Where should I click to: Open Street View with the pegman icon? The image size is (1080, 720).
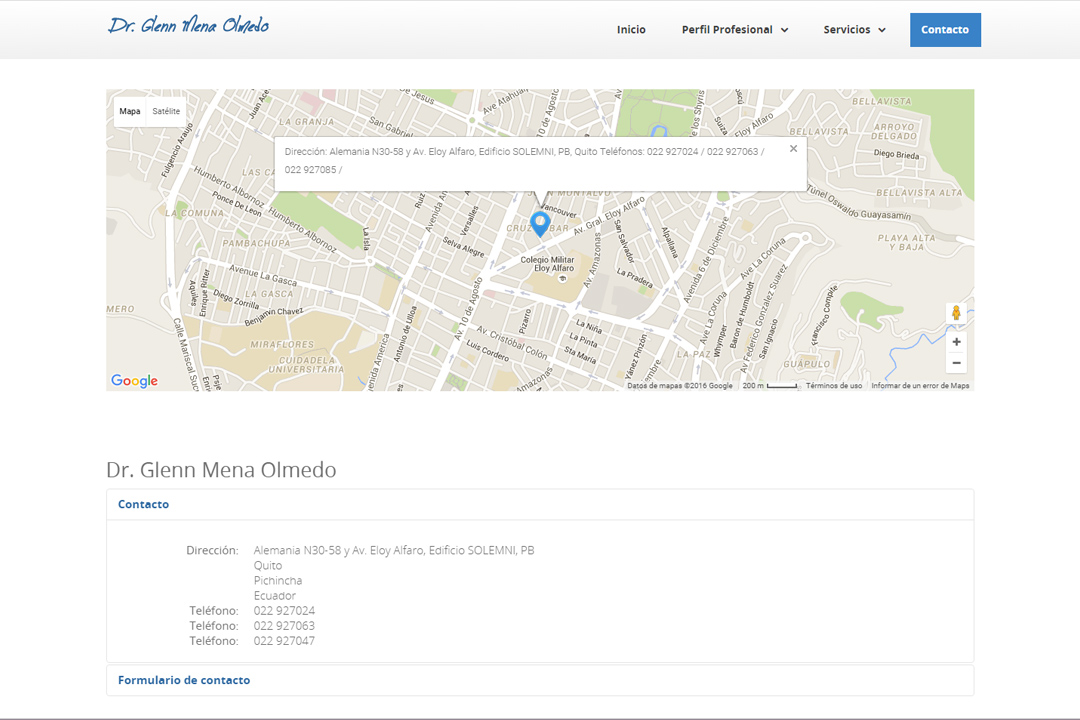(x=956, y=313)
